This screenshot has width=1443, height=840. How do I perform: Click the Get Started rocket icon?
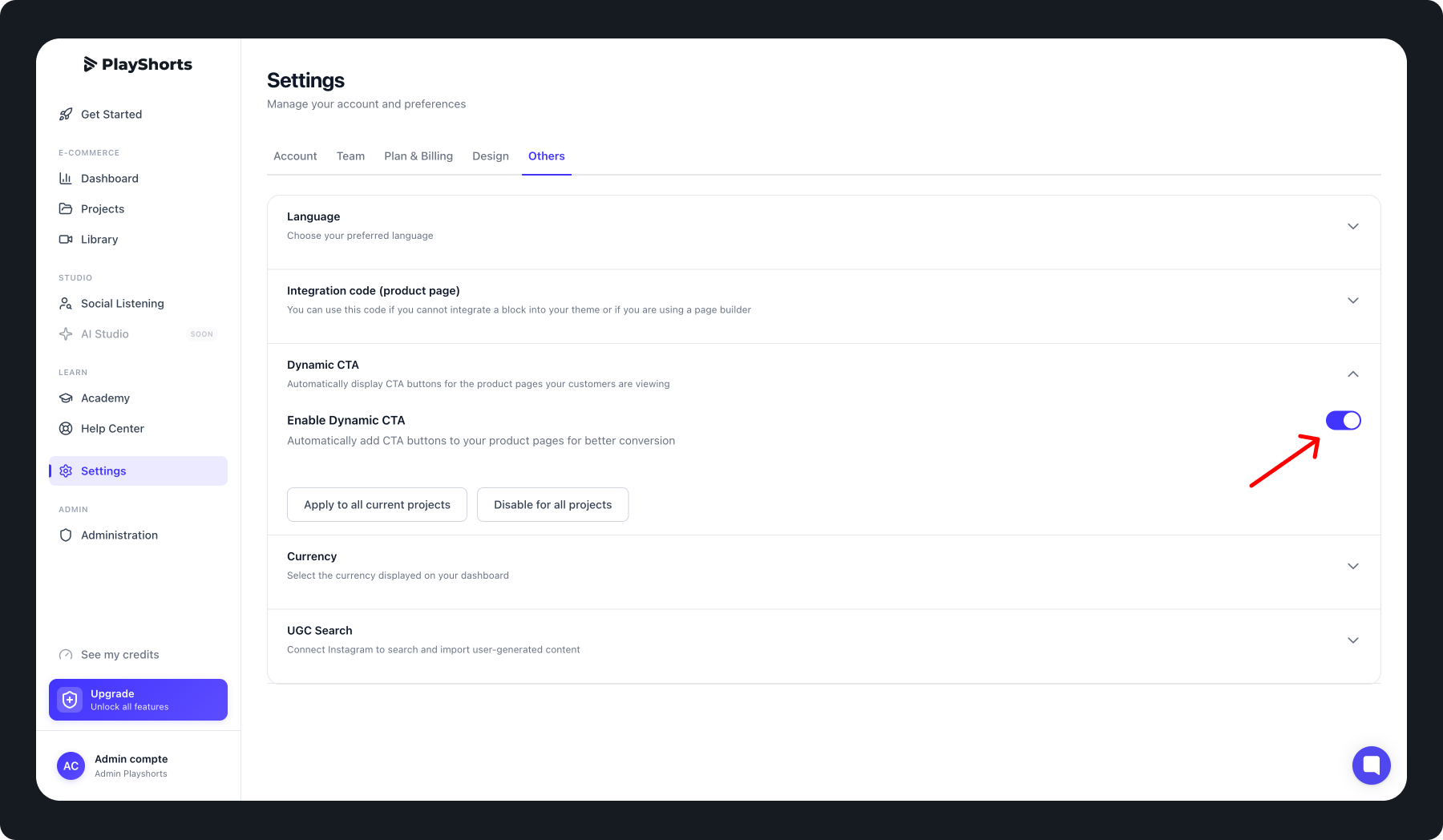click(x=66, y=115)
